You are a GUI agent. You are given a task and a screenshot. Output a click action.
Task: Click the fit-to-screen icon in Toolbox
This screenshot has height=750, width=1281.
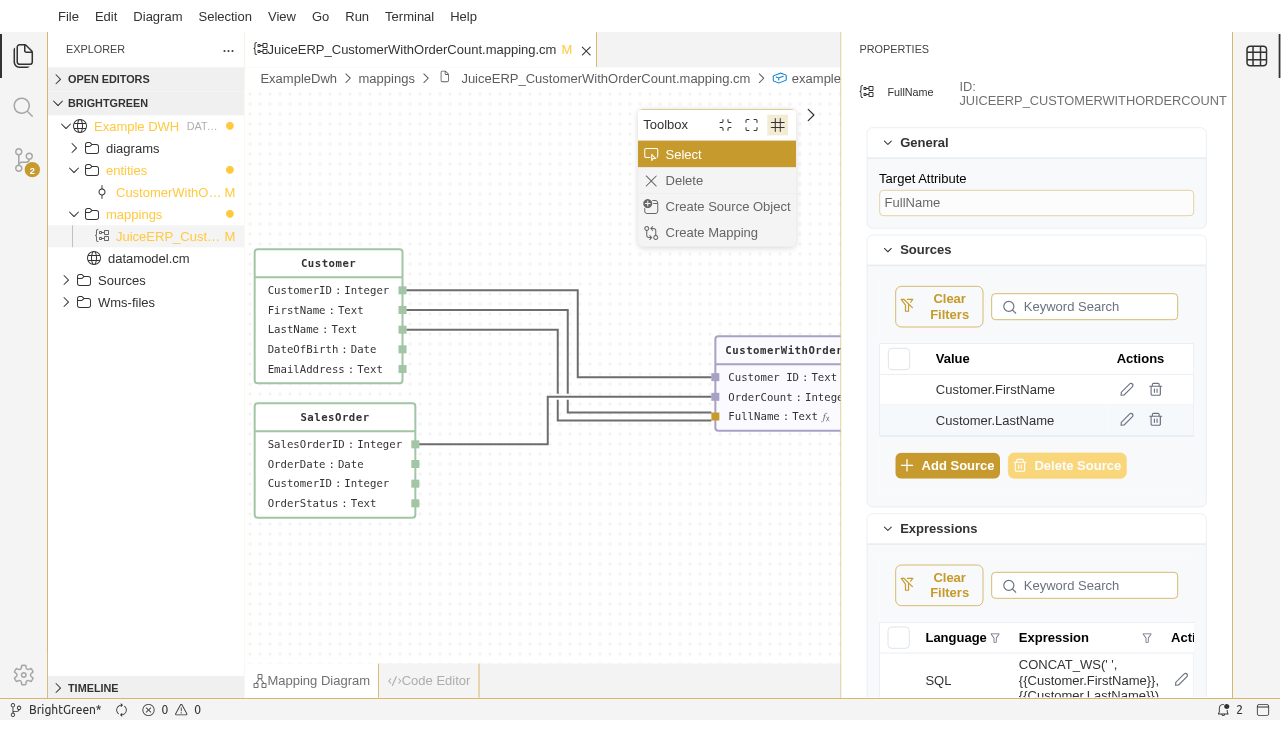[751, 125]
